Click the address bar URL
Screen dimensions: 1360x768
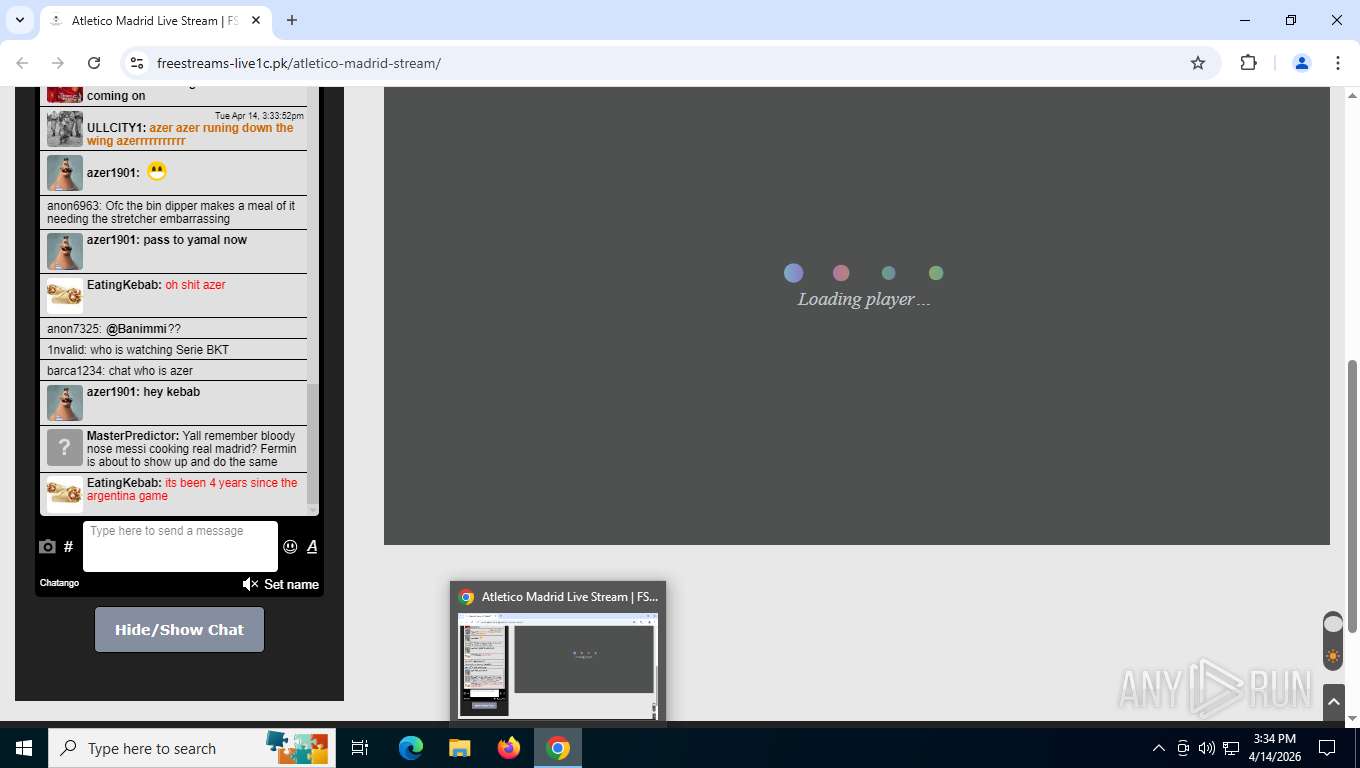tap(299, 63)
